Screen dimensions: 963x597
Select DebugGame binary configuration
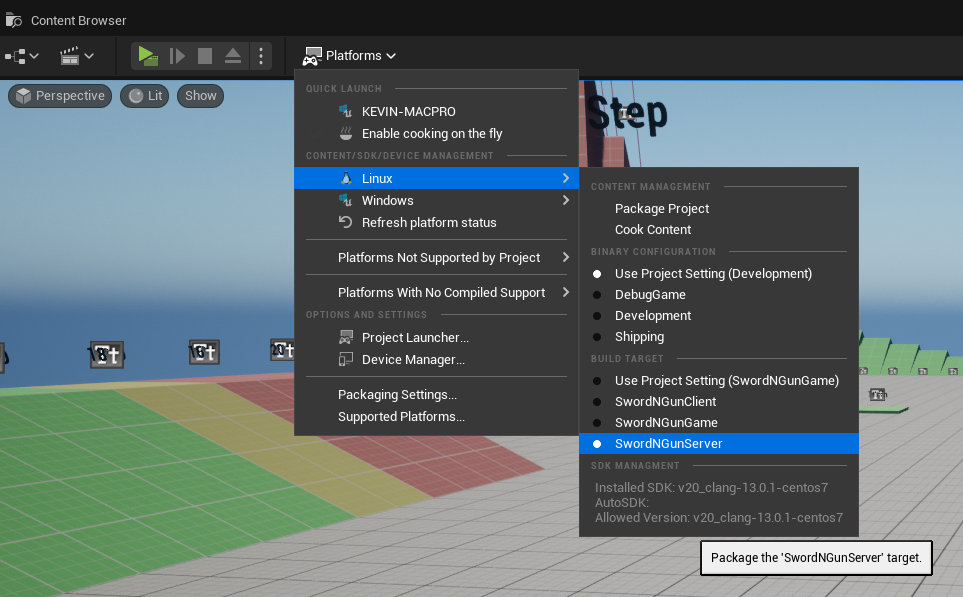(x=719, y=295)
